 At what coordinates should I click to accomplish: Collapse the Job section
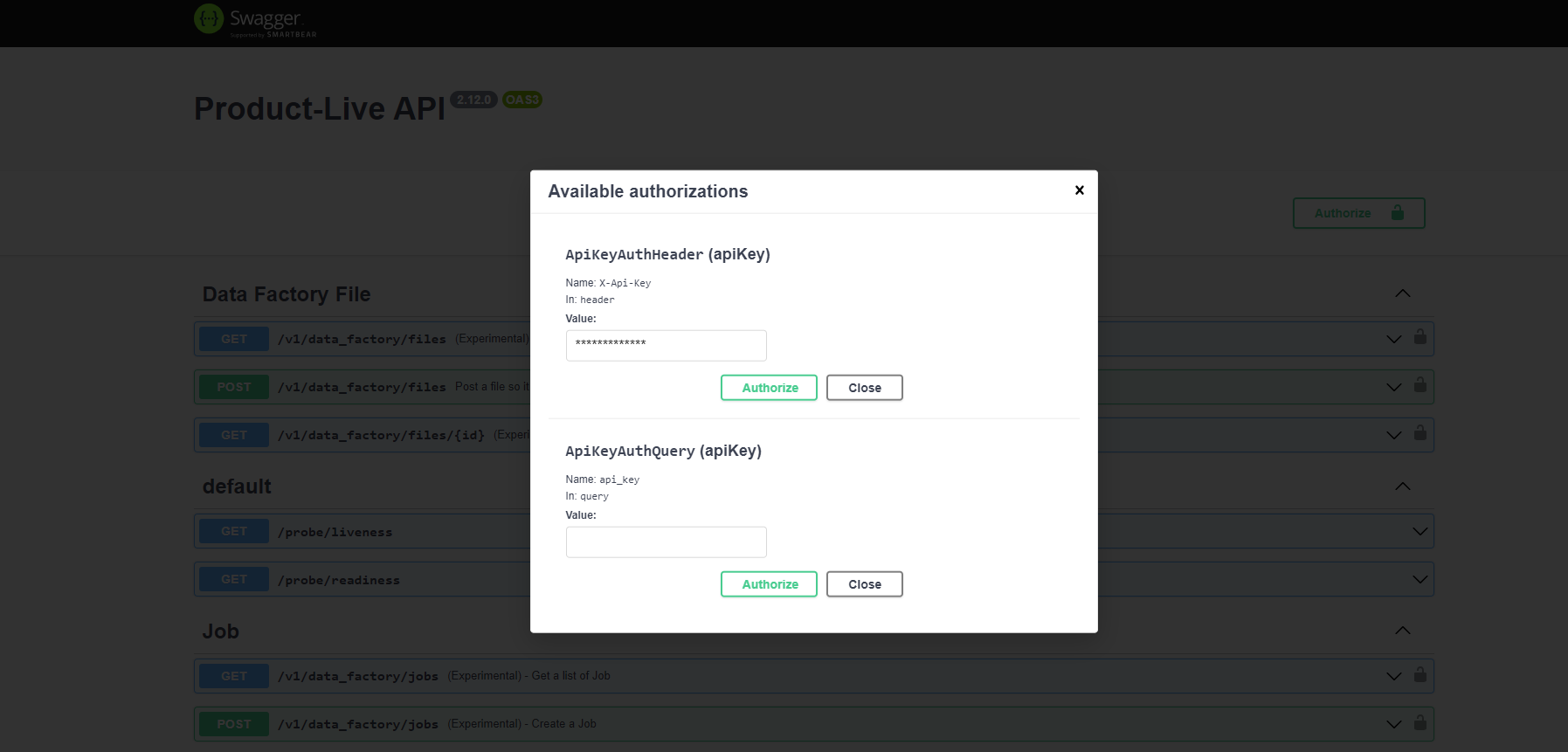[x=1402, y=631]
